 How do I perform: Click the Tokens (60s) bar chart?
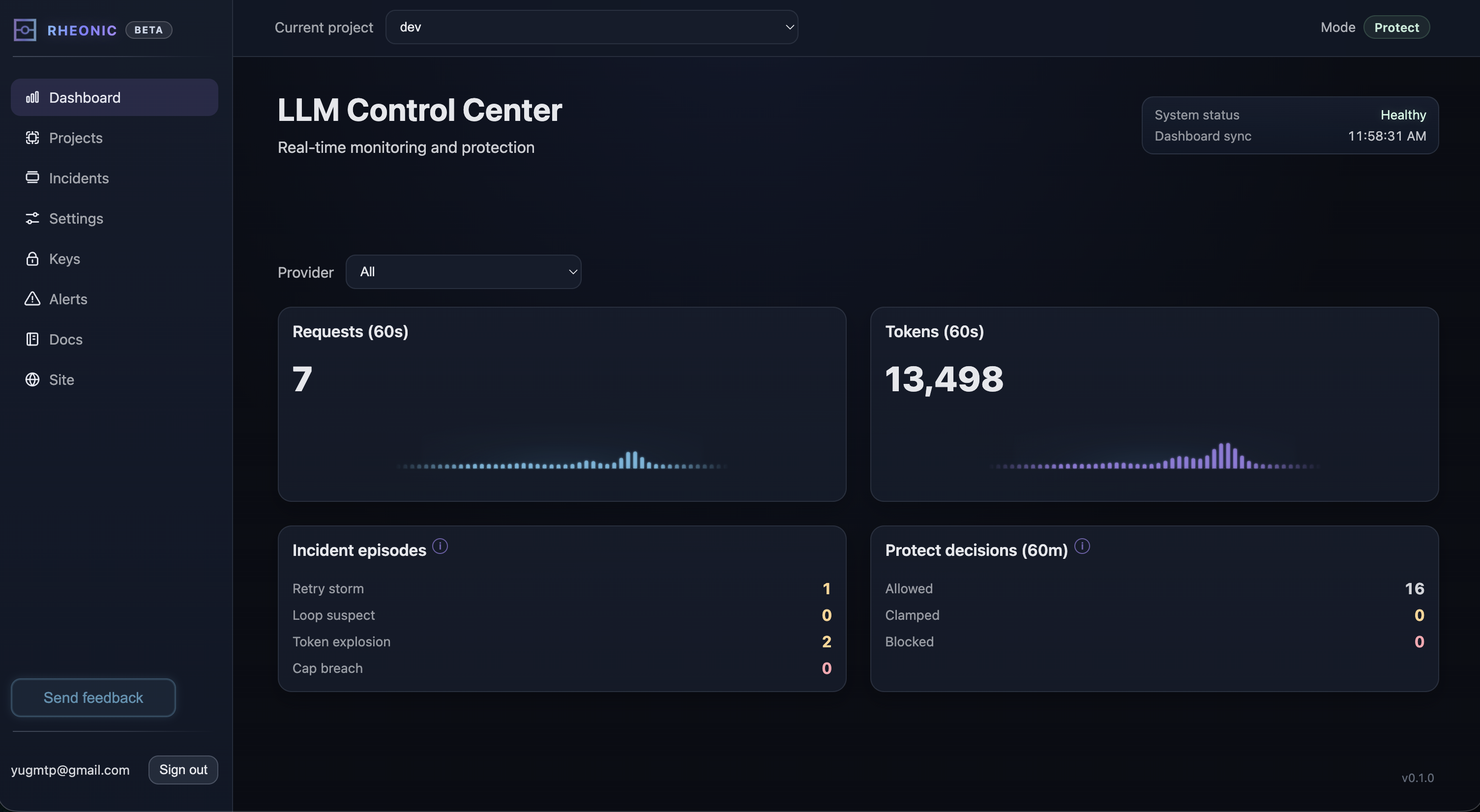1154,458
